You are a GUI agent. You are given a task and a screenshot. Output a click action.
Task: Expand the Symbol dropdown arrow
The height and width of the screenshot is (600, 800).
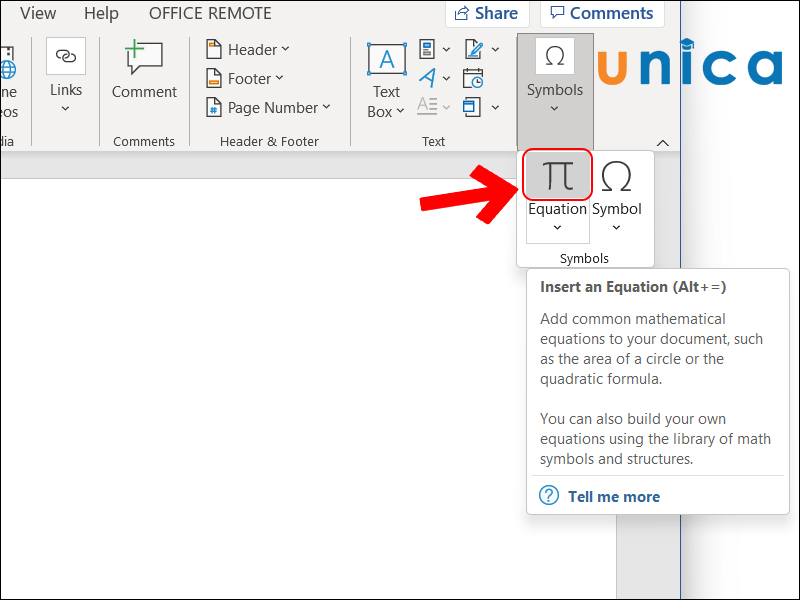pos(616,228)
